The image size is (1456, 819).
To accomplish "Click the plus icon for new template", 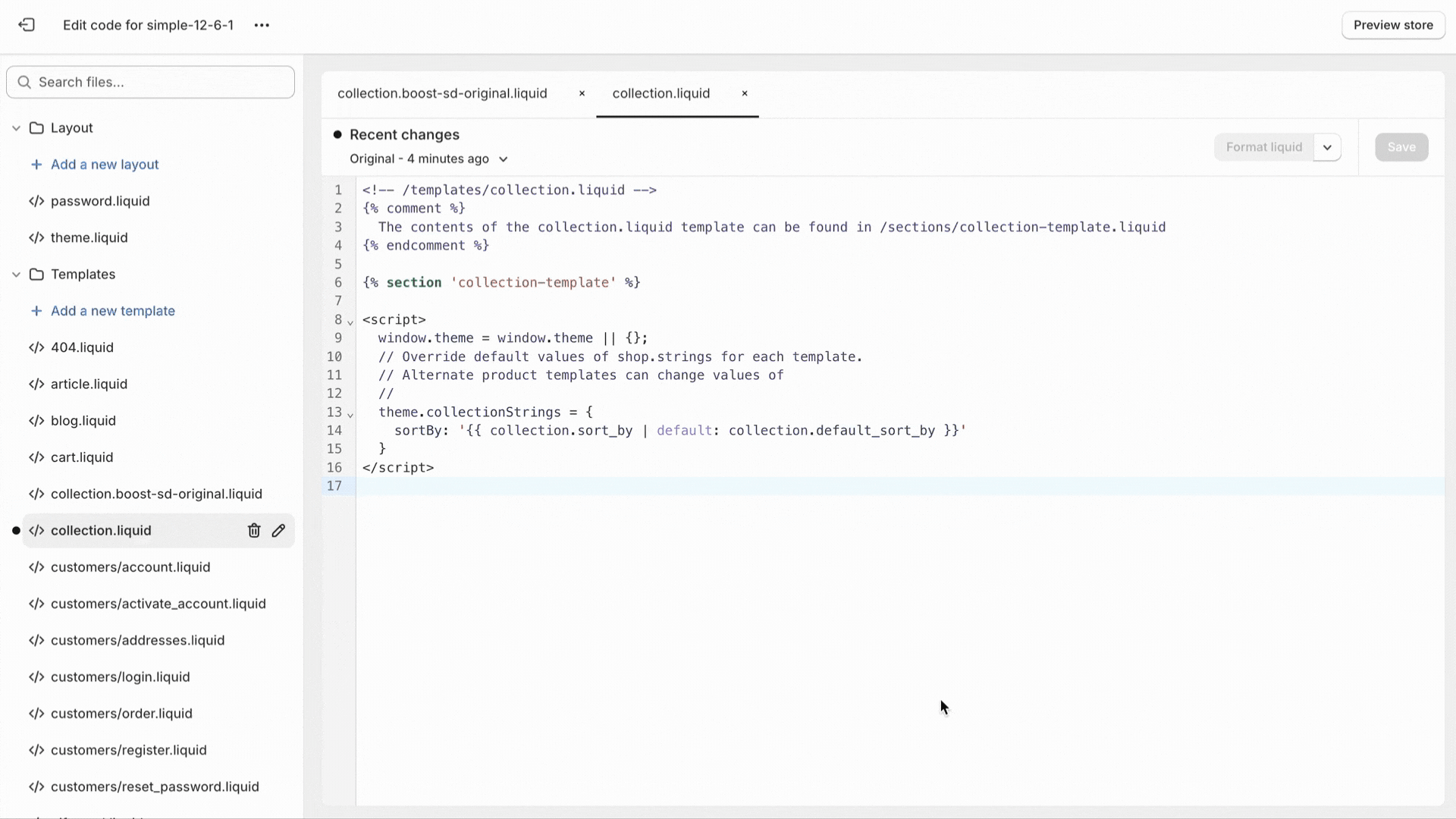I will pos(36,311).
